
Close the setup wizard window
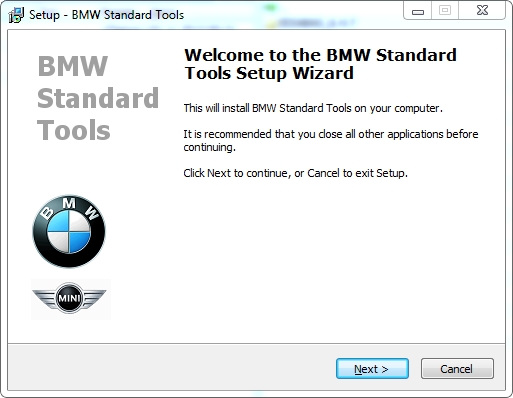(482, 11)
